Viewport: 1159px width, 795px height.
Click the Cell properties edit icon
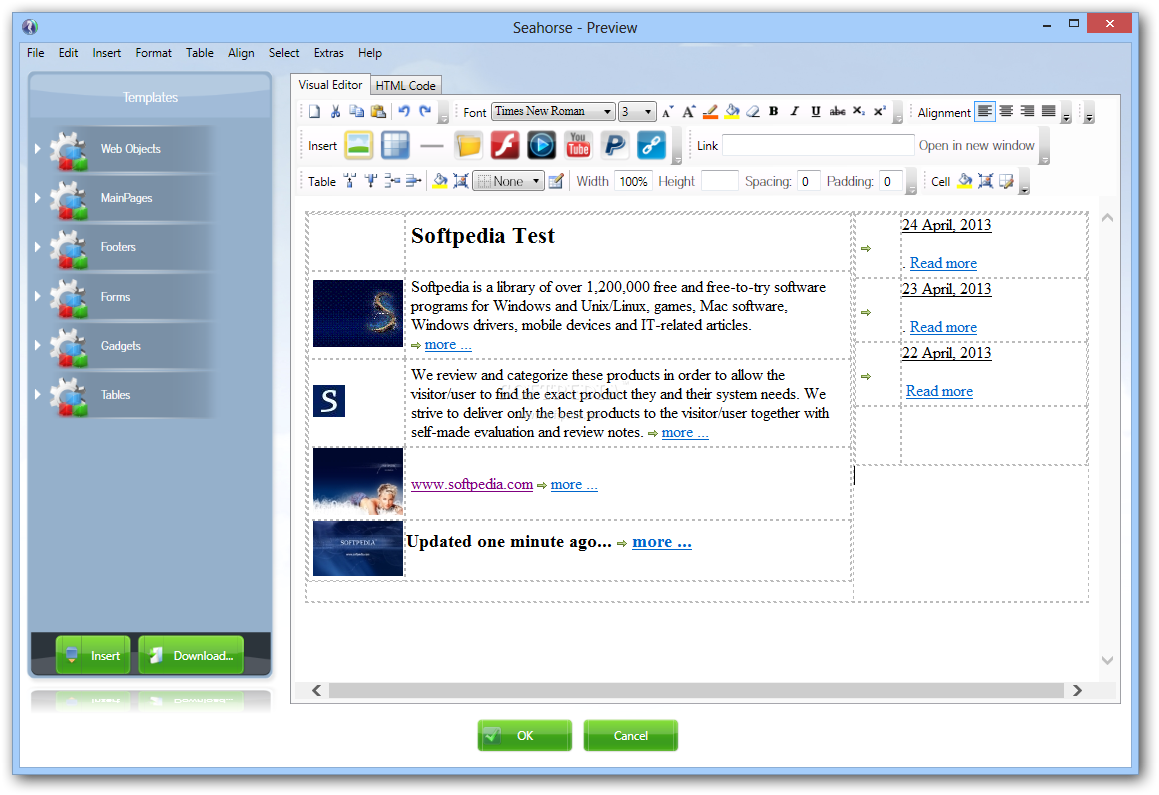(1007, 181)
